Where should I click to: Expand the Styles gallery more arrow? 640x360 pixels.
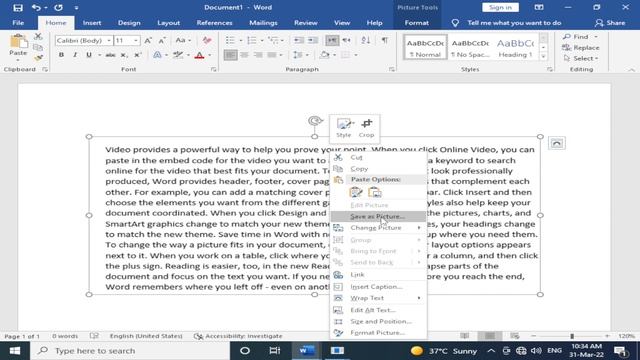(543, 57)
